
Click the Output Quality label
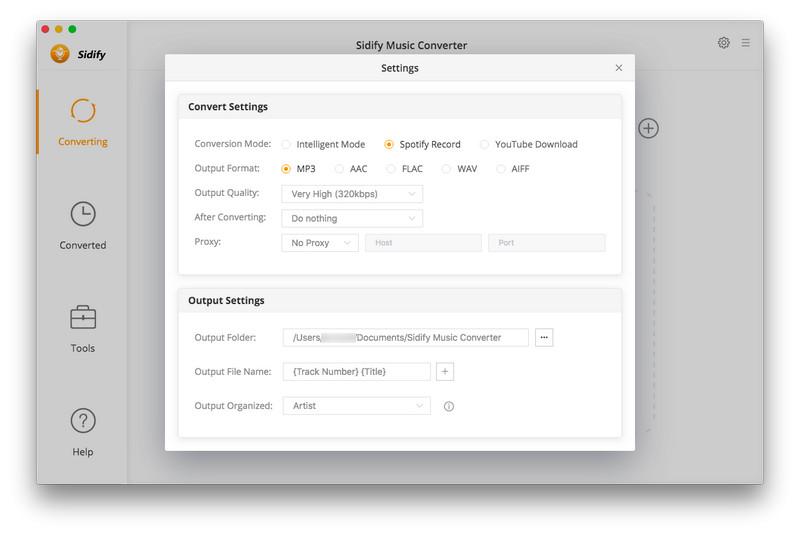pos(227,193)
